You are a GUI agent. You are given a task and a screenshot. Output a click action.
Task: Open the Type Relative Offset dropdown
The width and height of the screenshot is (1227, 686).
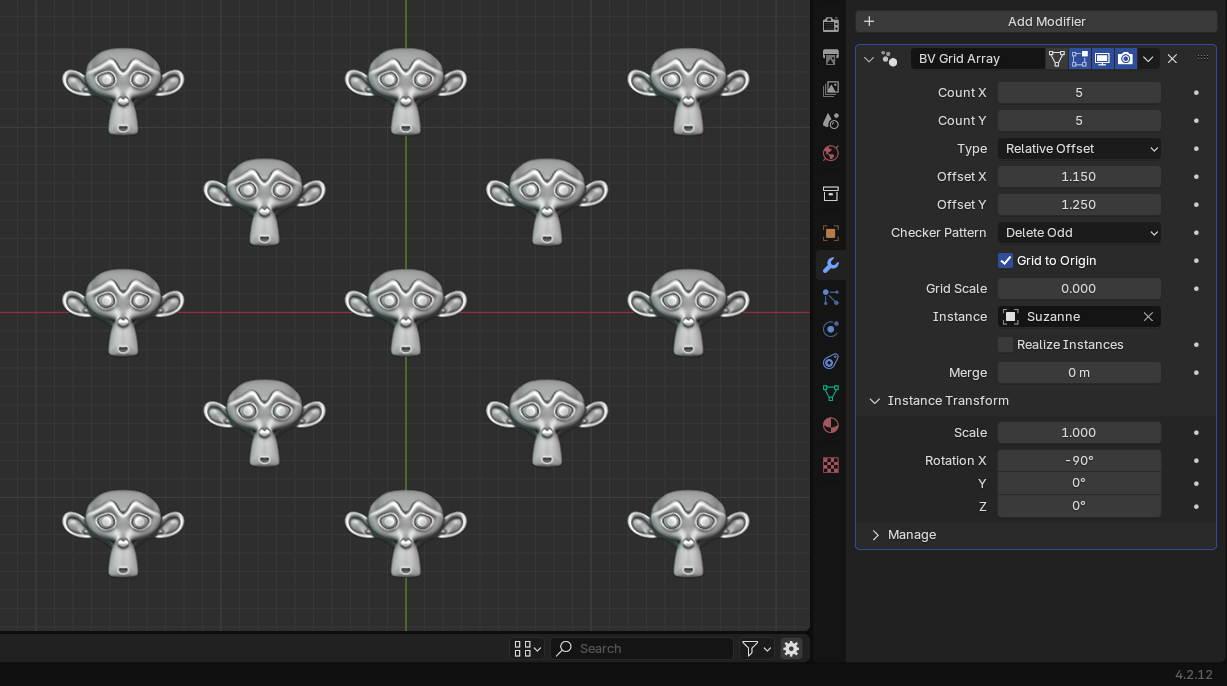click(1079, 149)
